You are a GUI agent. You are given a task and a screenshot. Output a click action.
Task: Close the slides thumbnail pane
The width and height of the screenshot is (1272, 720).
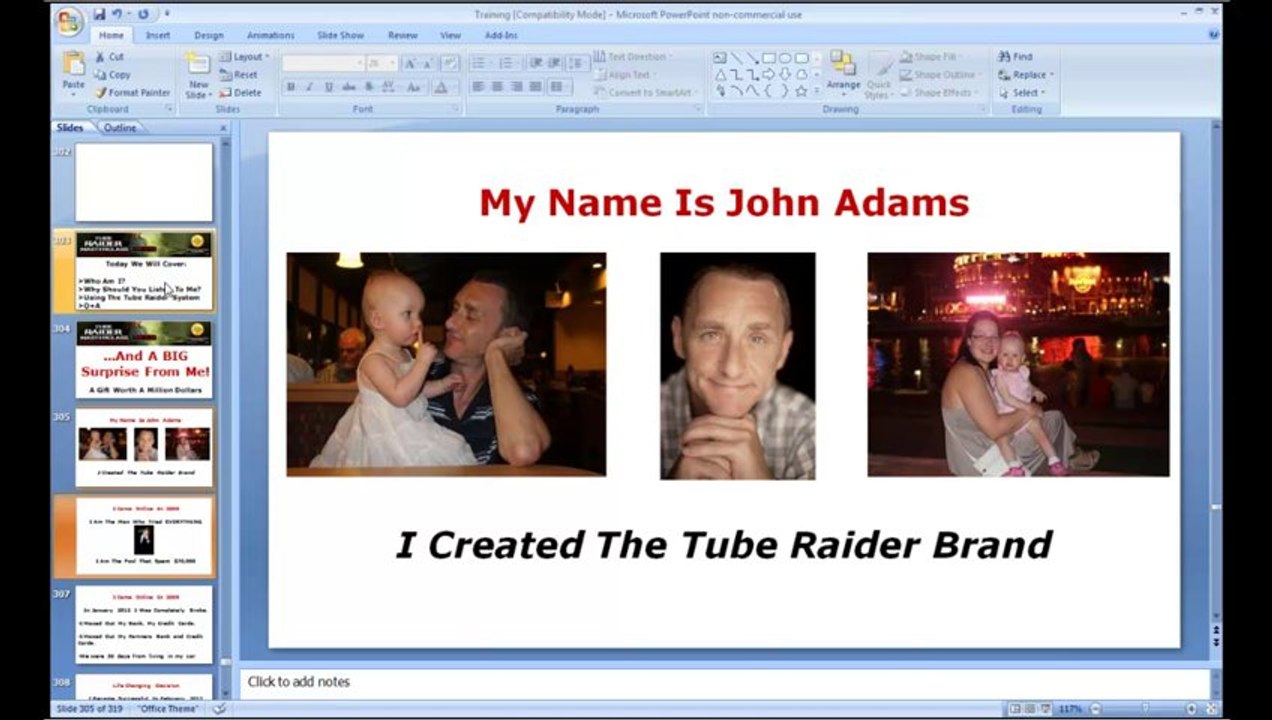pos(223,128)
